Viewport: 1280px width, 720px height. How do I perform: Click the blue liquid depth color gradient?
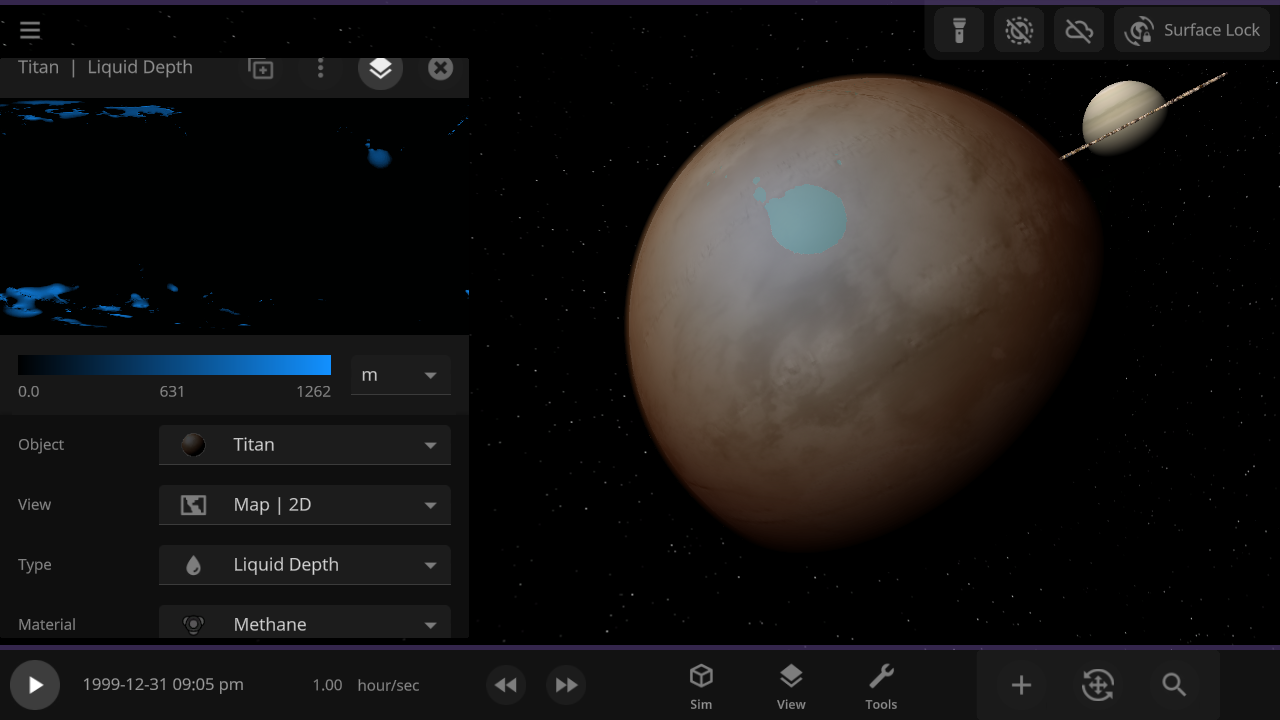pyautogui.click(x=174, y=365)
